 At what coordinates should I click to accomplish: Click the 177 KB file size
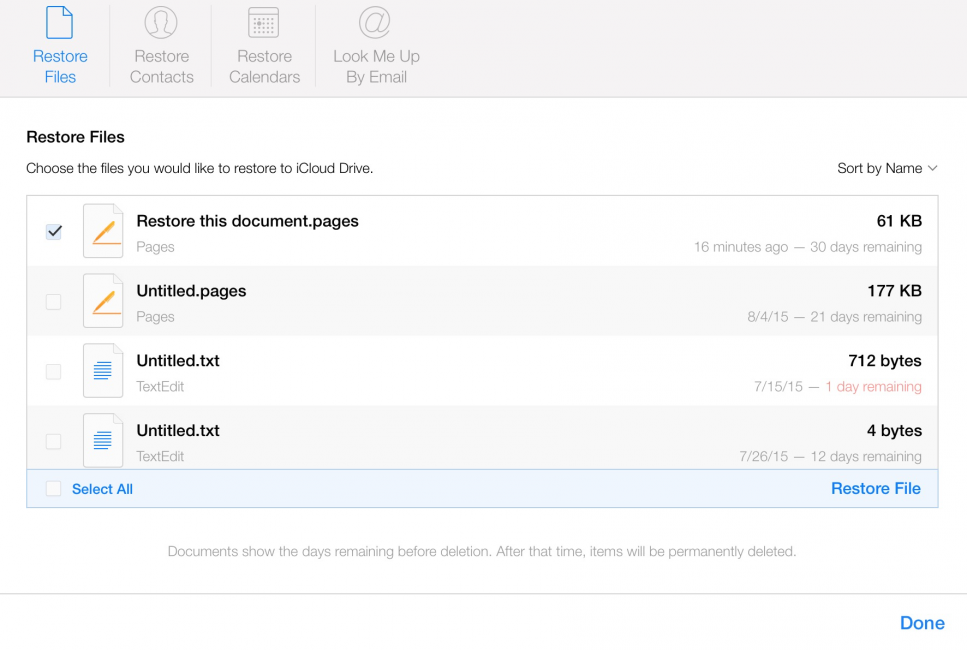click(x=894, y=290)
